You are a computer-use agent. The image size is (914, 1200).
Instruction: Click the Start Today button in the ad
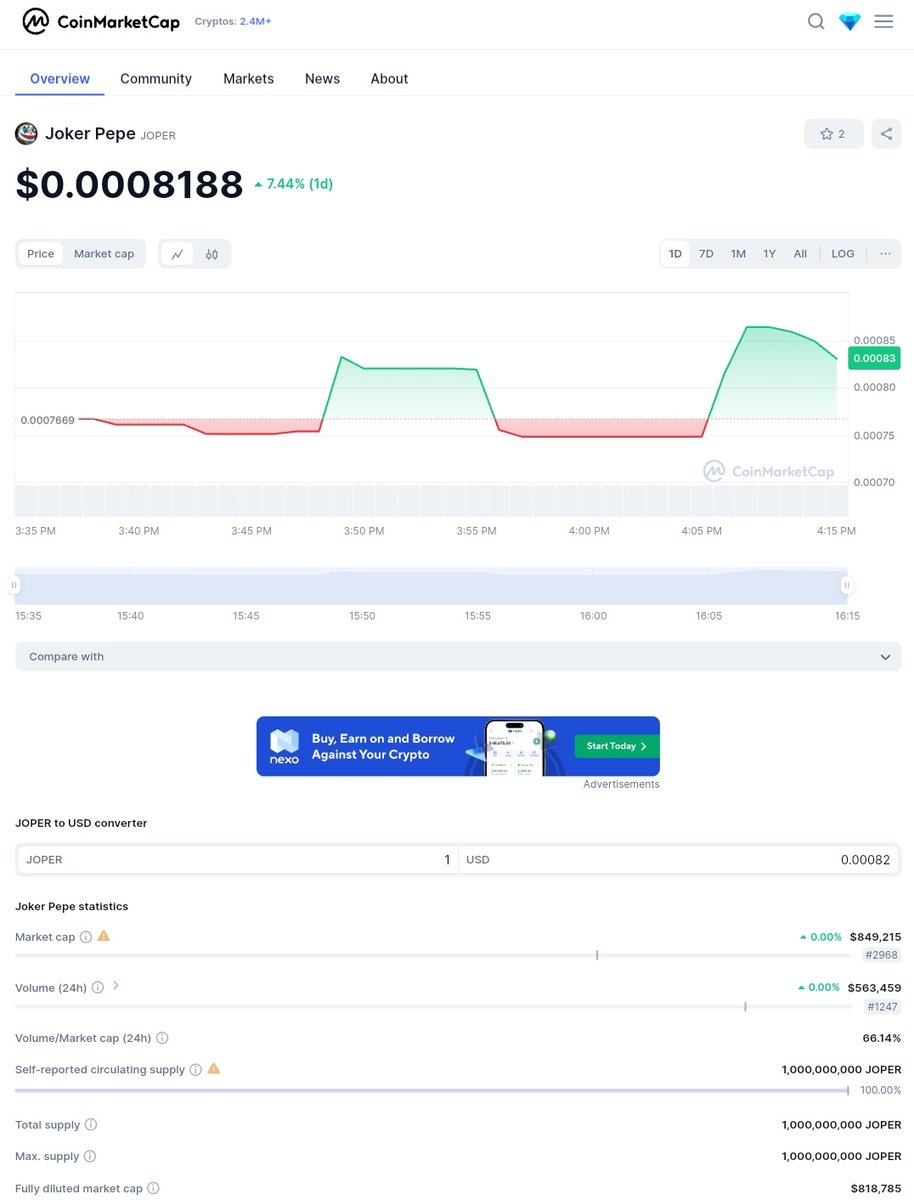[615, 745]
